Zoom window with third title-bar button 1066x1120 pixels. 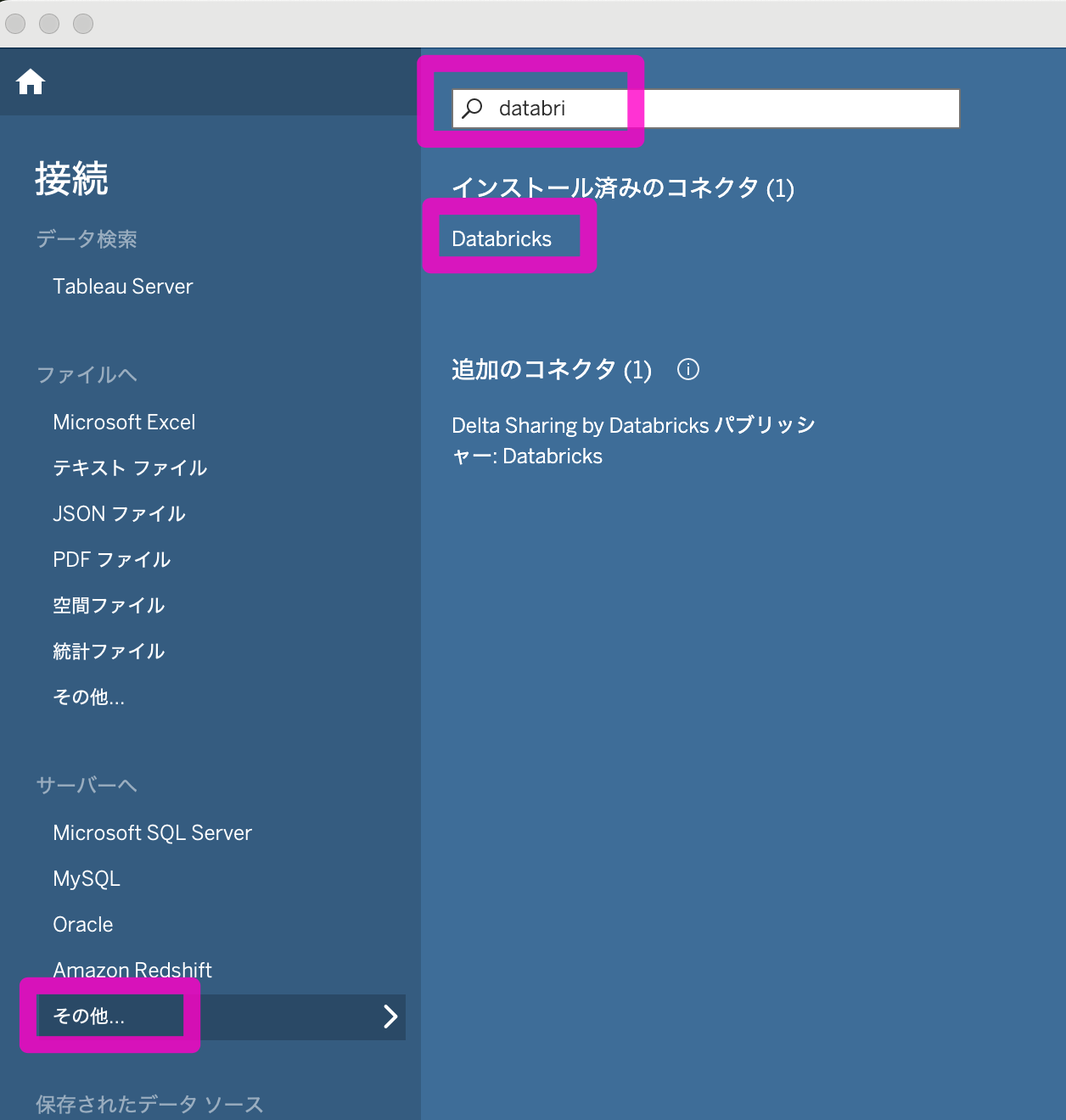click(83, 24)
